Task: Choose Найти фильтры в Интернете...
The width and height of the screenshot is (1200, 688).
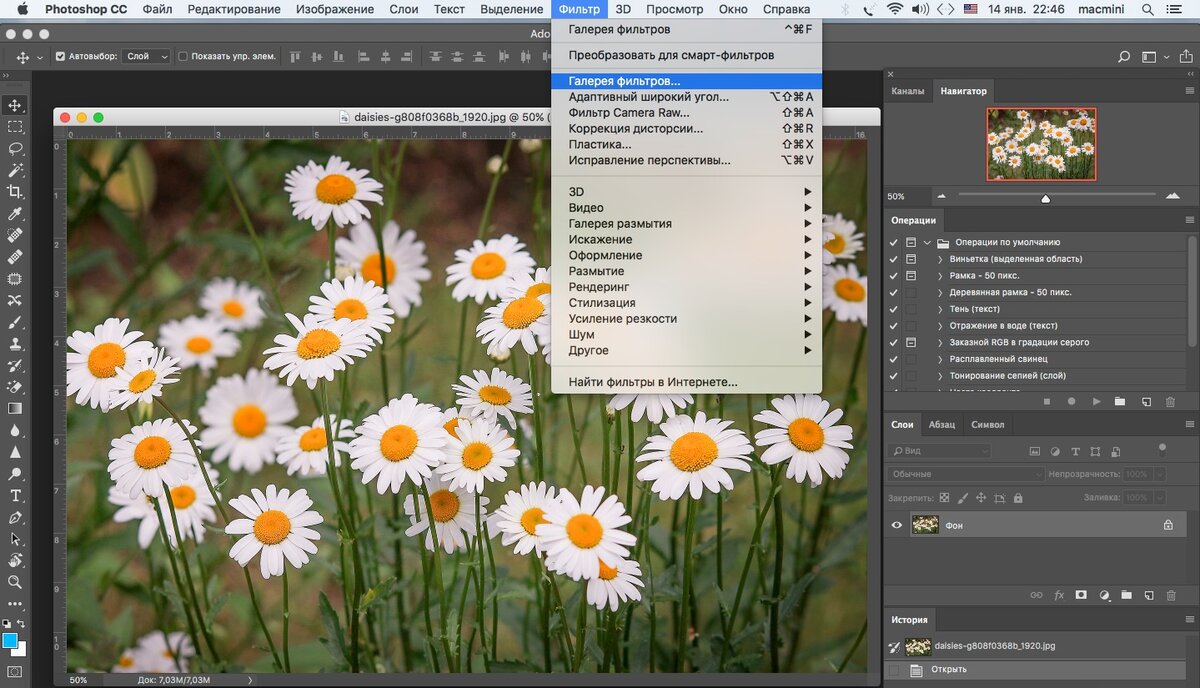Action: click(686, 382)
